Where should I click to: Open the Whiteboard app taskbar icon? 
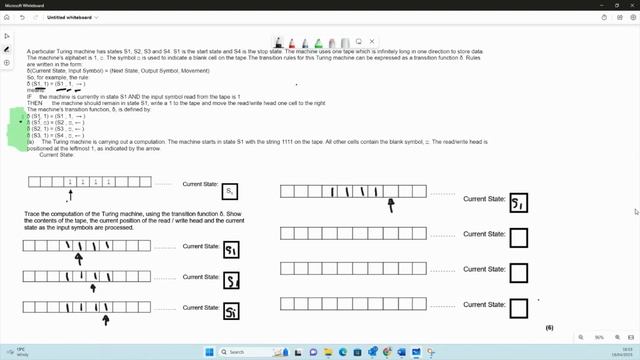416,352
